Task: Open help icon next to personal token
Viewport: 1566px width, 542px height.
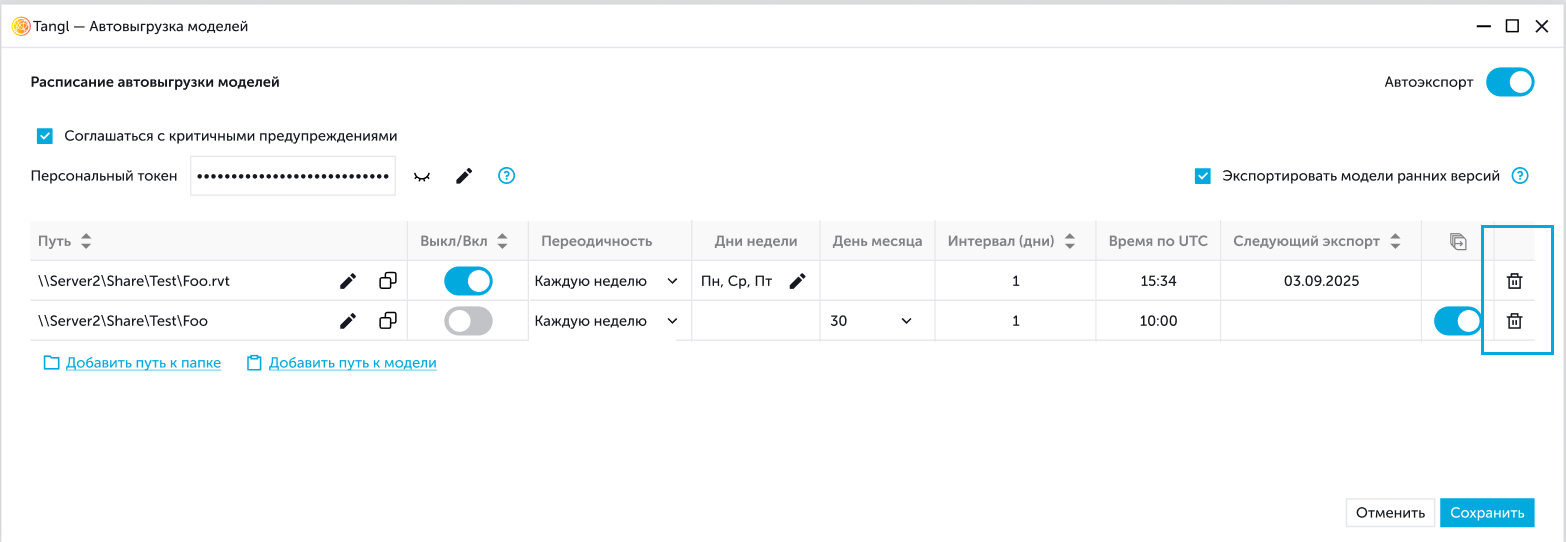Action: tap(507, 176)
